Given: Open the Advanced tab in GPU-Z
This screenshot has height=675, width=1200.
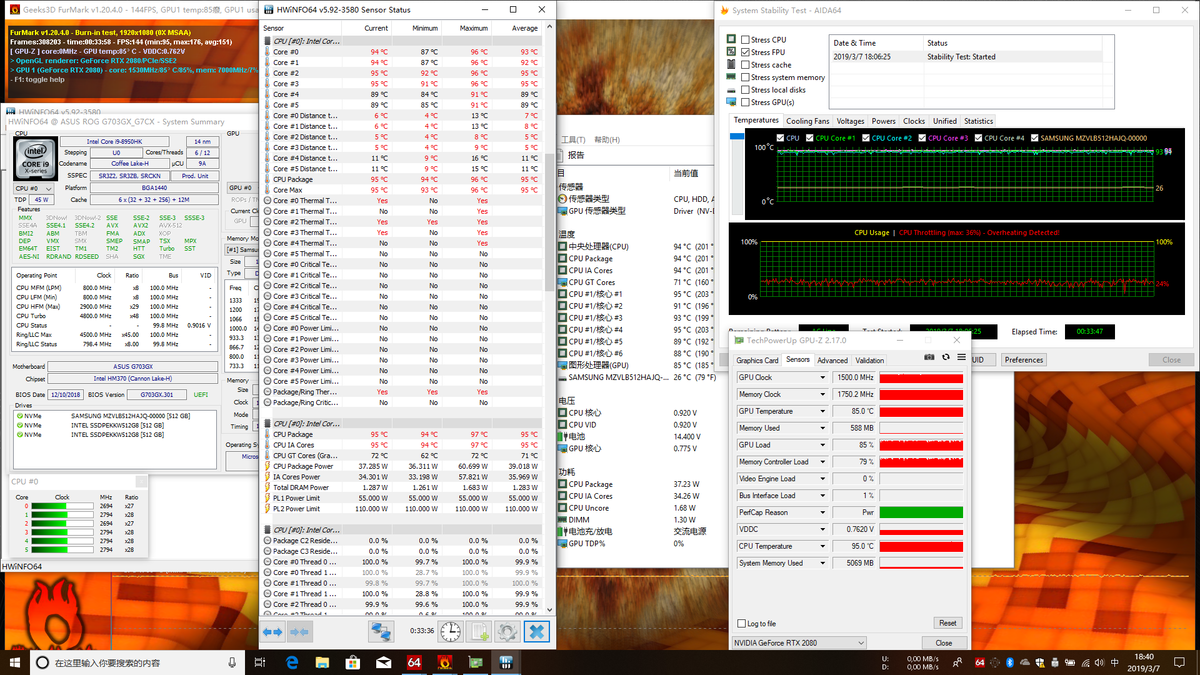Looking at the screenshot, I should point(832,360).
